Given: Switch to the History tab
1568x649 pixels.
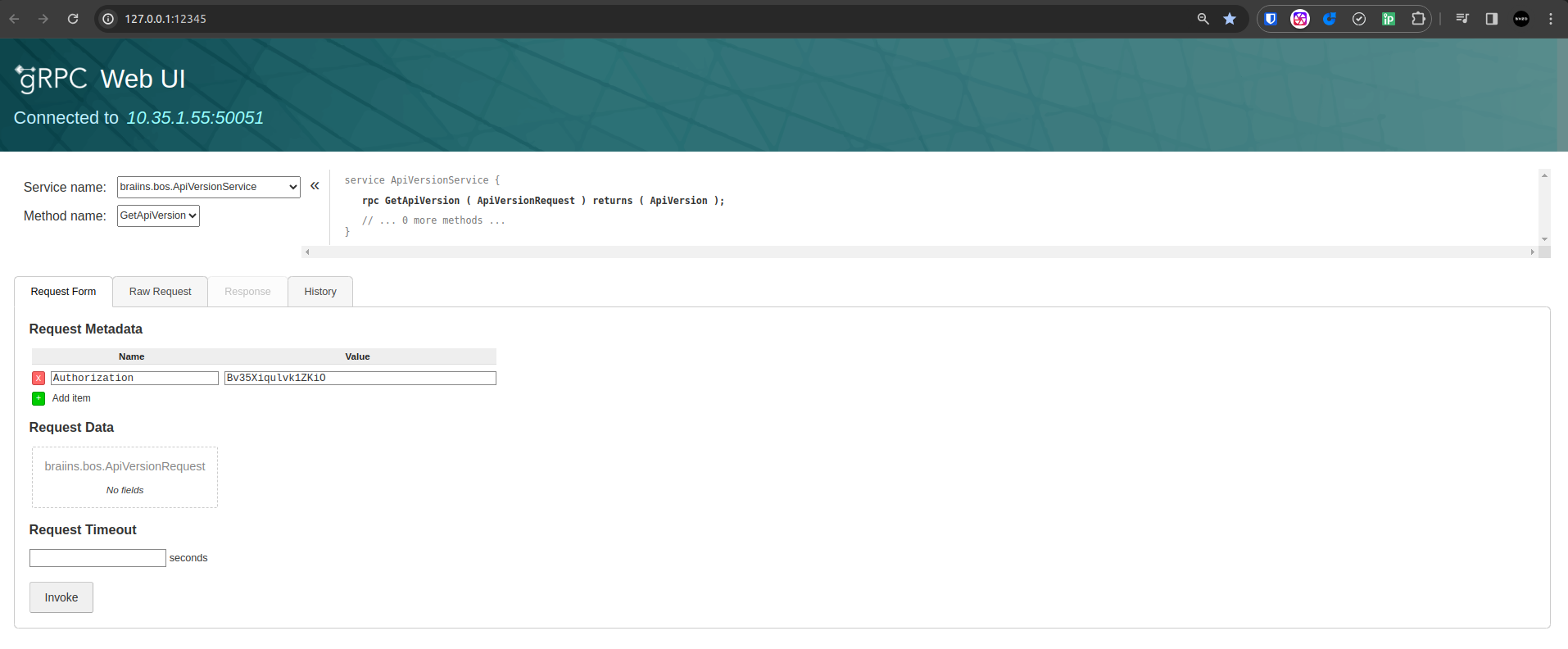Looking at the screenshot, I should [x=320, y=292].
